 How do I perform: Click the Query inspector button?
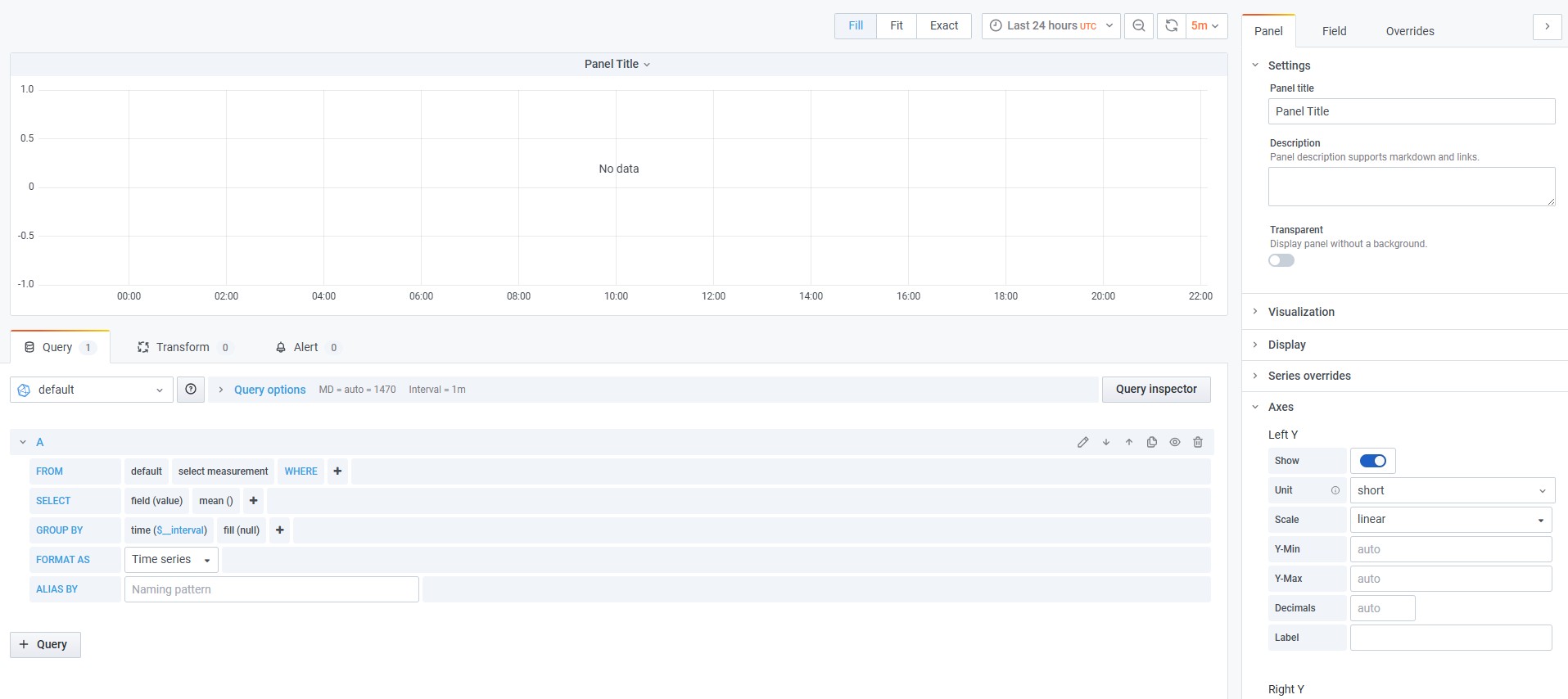[1155, 390]
